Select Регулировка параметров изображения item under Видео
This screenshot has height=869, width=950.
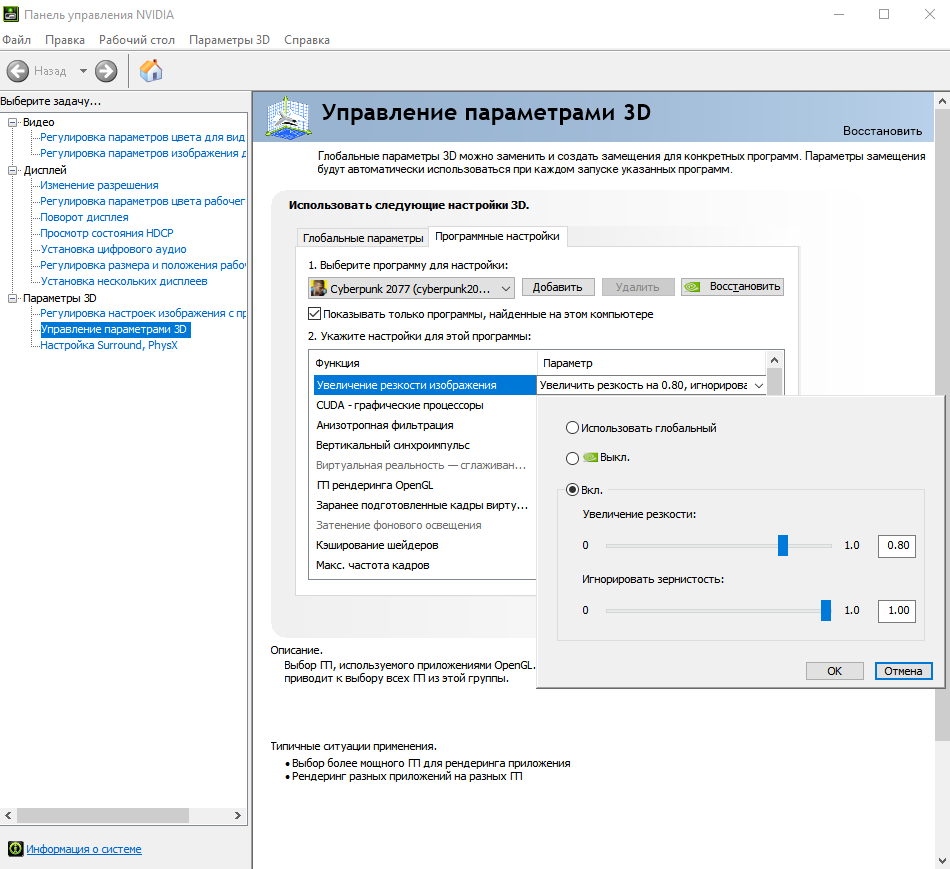(143, 153)
